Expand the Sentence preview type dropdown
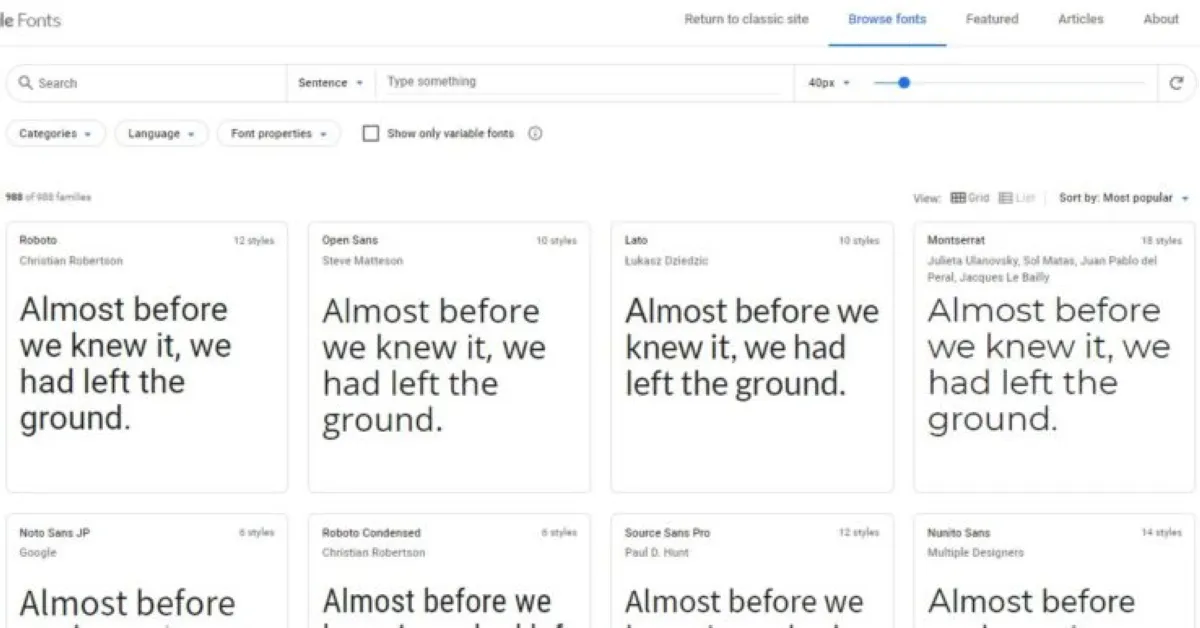This screenshot has height=628, width=1200. 330,83
